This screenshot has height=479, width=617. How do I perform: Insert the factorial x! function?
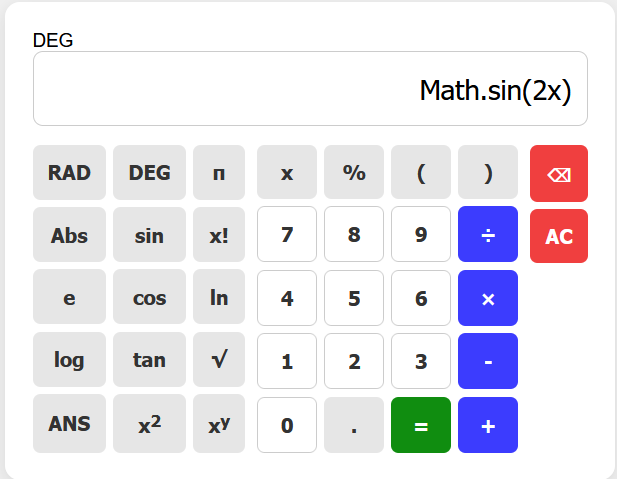tap(219, 235)
